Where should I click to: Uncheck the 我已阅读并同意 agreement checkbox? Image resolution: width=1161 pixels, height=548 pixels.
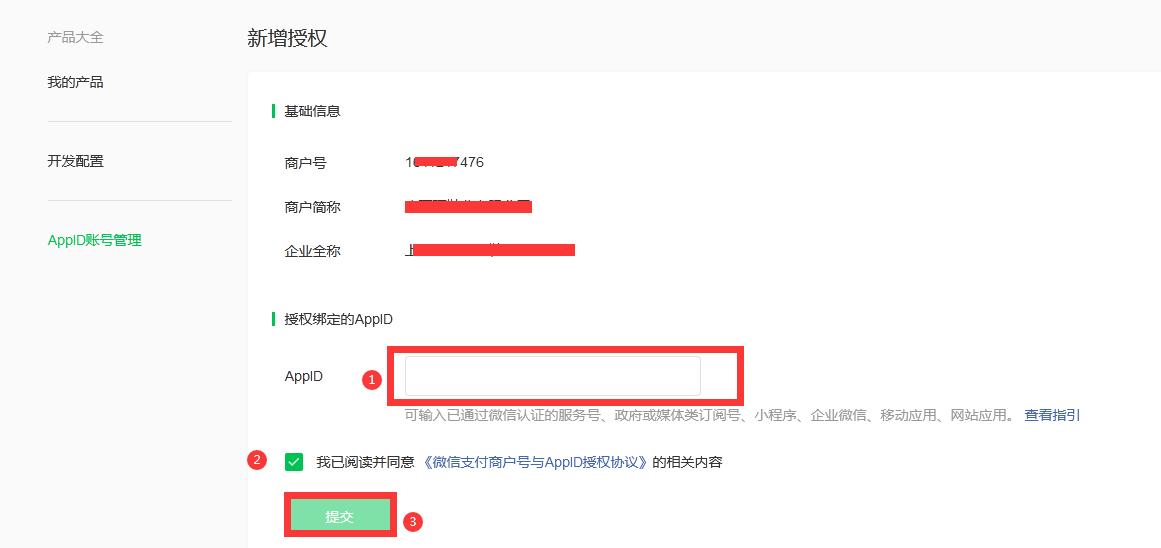coord(294,461)
